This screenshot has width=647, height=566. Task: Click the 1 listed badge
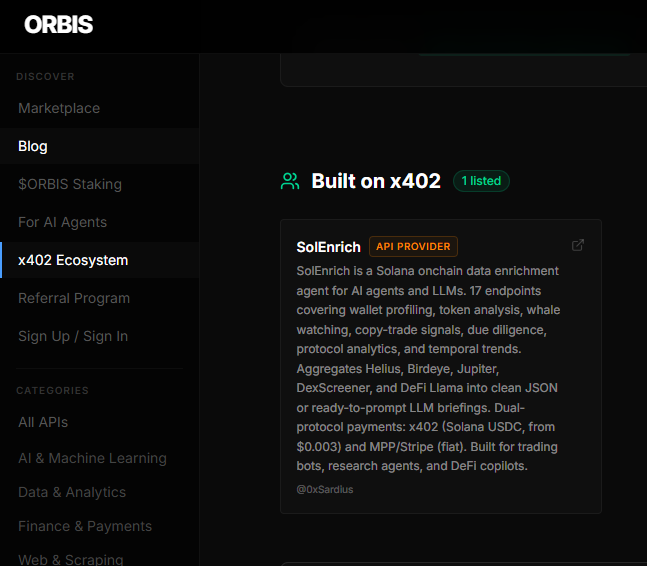[481, 181]
